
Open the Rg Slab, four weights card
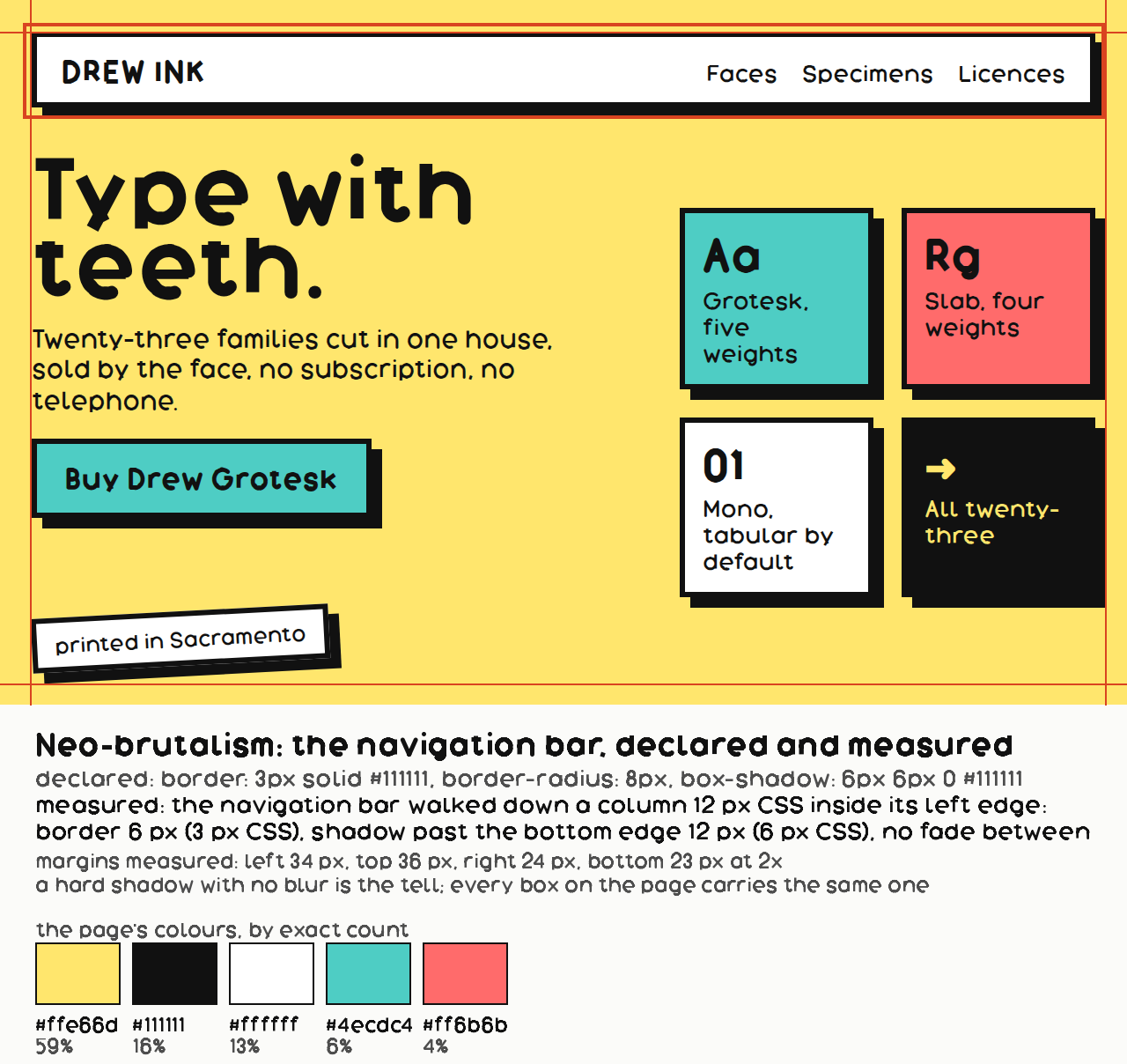tap(998, 299)
